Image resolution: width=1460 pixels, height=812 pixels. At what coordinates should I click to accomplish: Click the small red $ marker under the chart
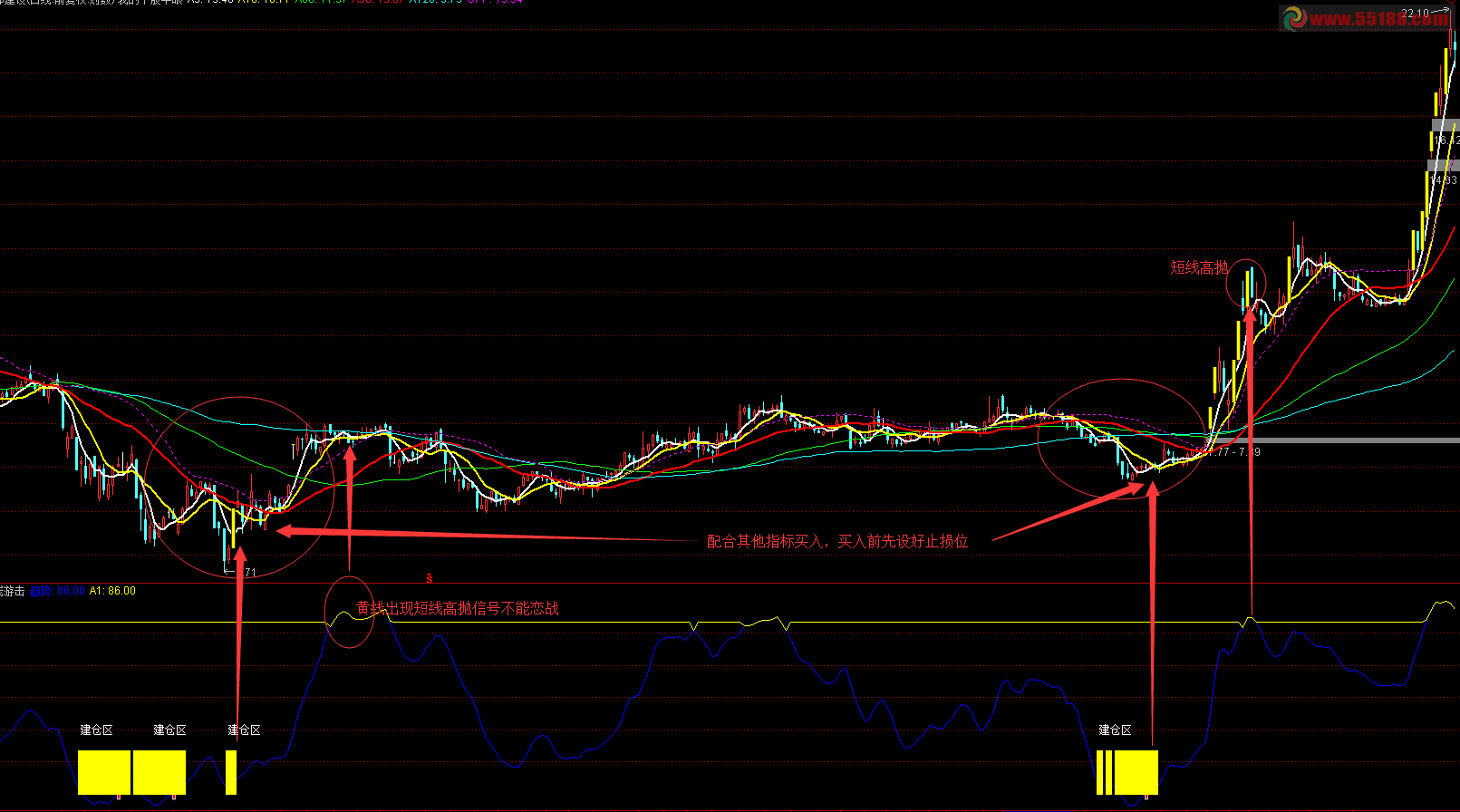tap(430, 578)
